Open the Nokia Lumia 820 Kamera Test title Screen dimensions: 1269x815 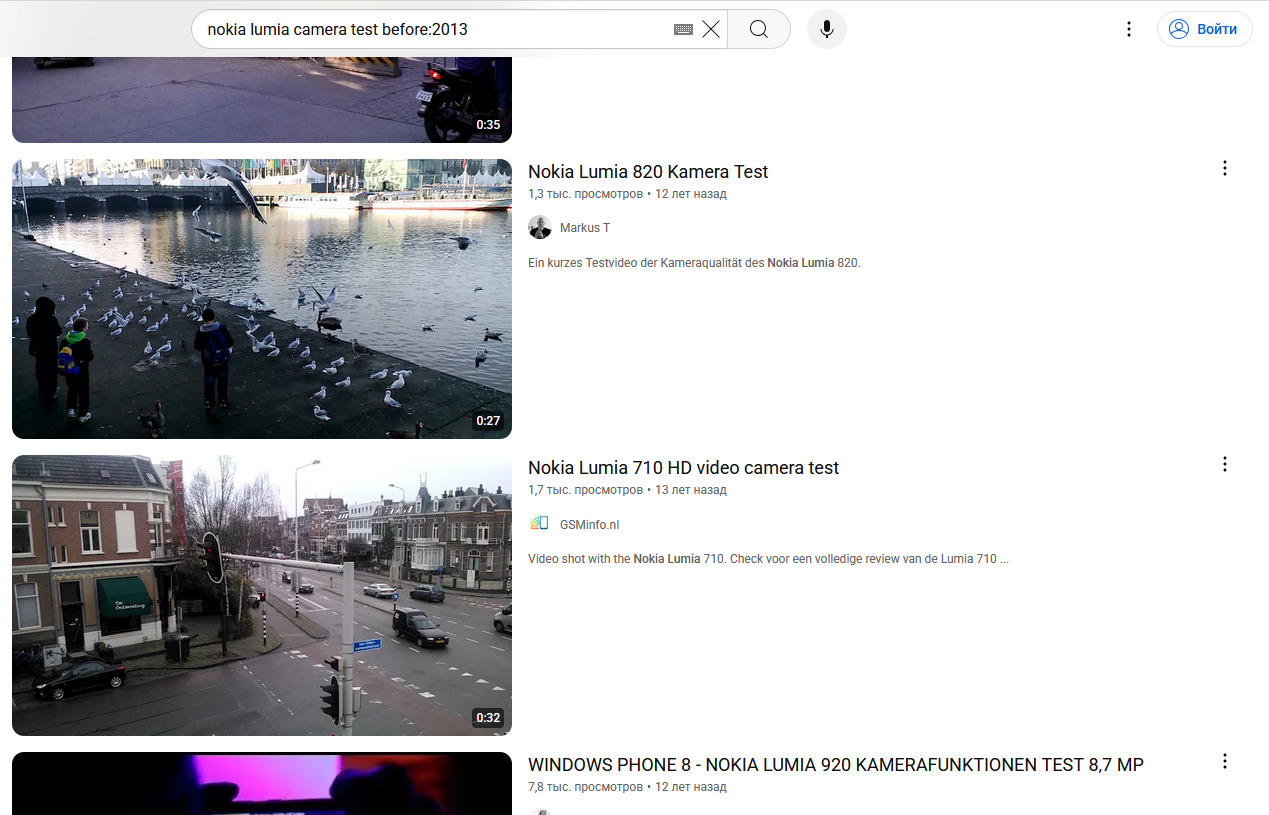click(x=647, y=172)
